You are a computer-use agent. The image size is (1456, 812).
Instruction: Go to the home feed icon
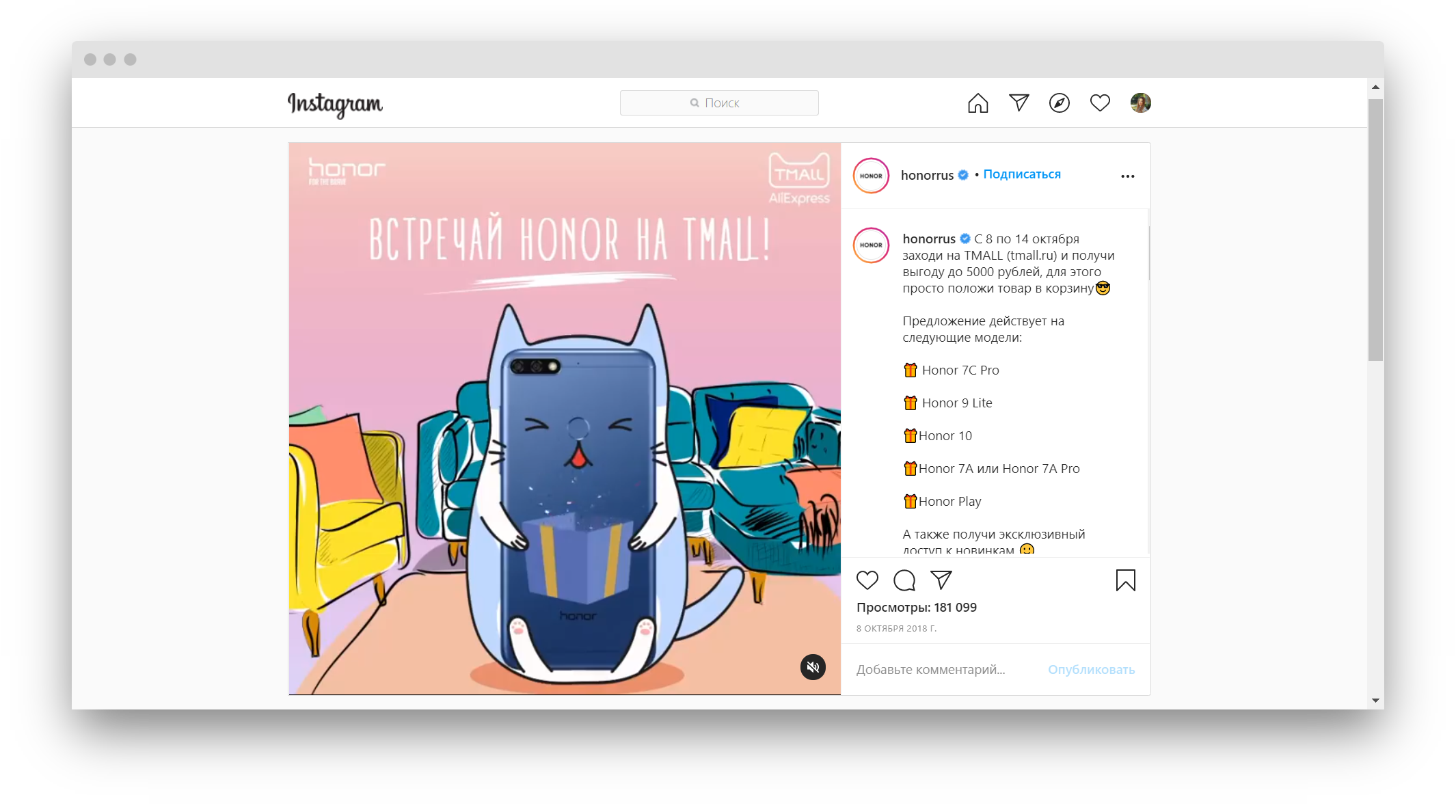click(x=978, y=103)
